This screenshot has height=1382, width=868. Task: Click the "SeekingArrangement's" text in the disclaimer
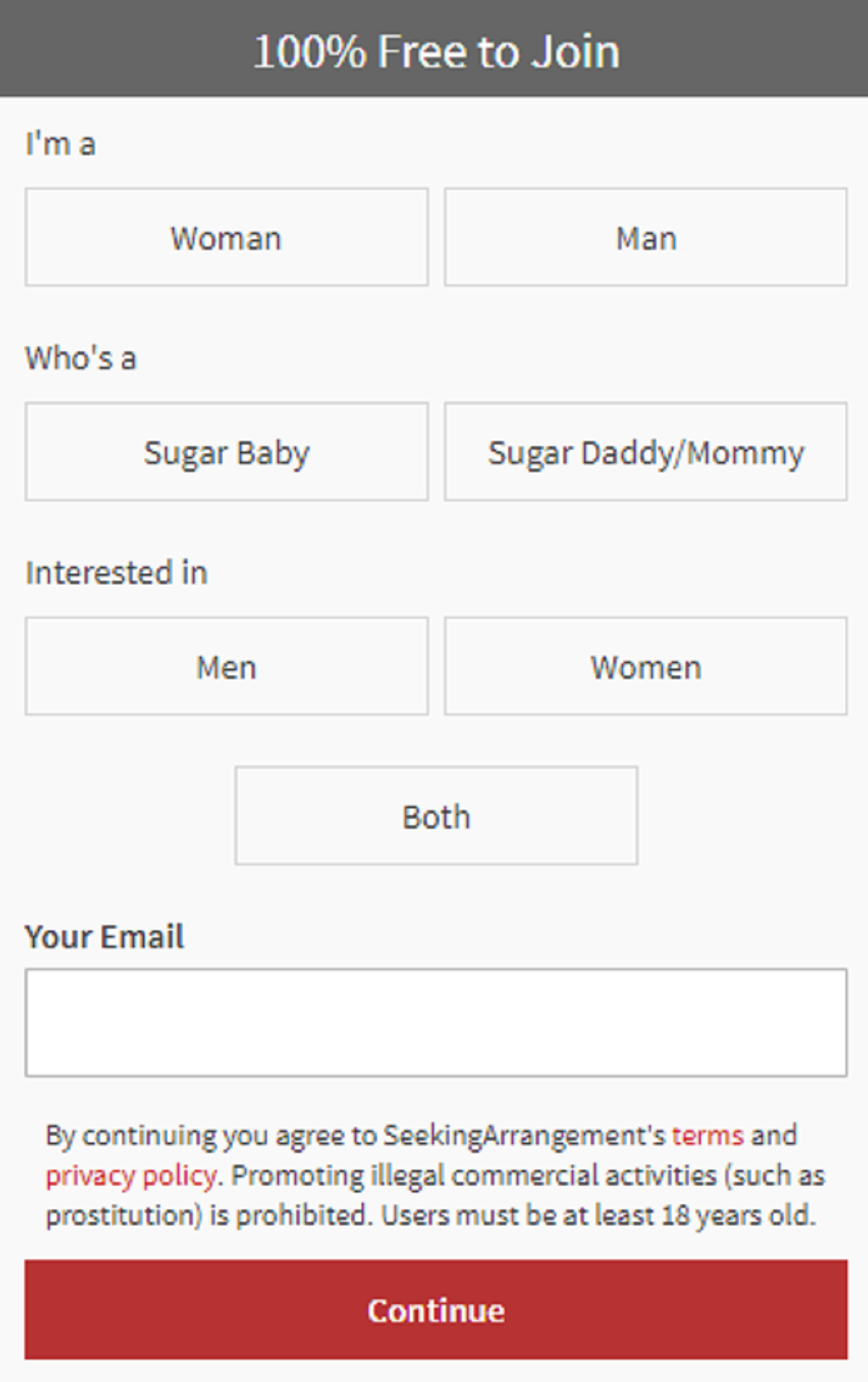point(524,1135)
